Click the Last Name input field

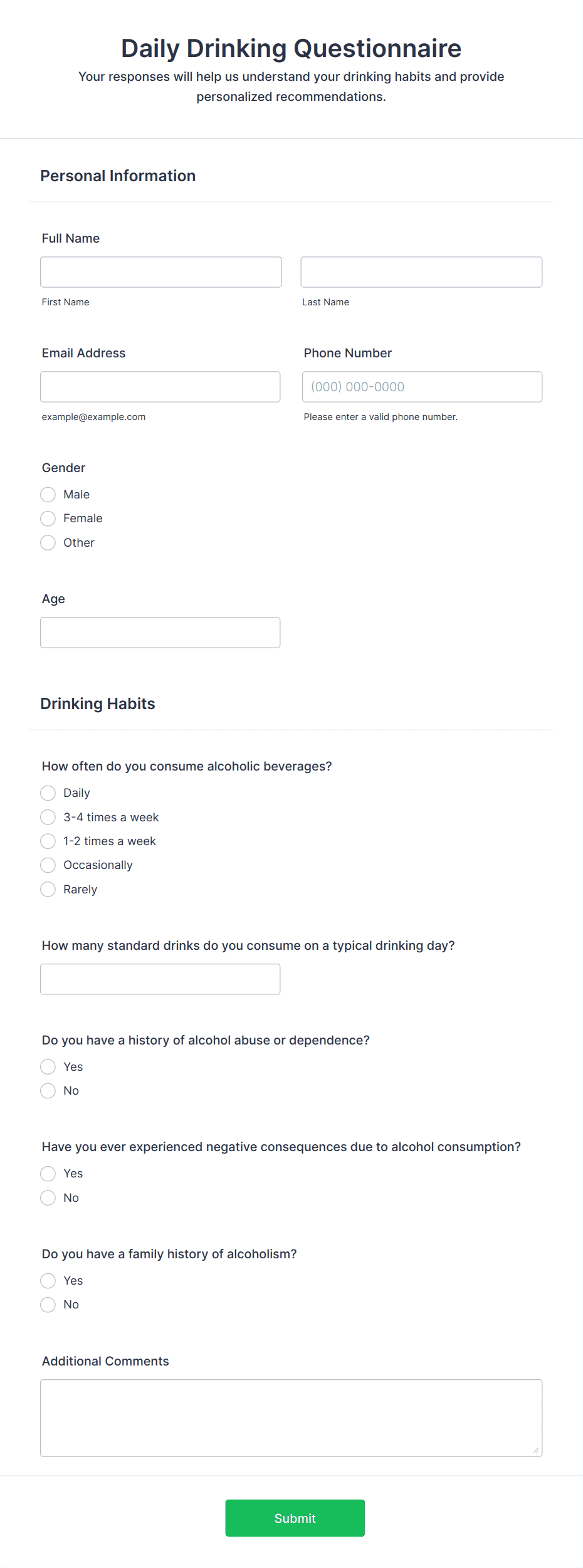click(421, 272)
